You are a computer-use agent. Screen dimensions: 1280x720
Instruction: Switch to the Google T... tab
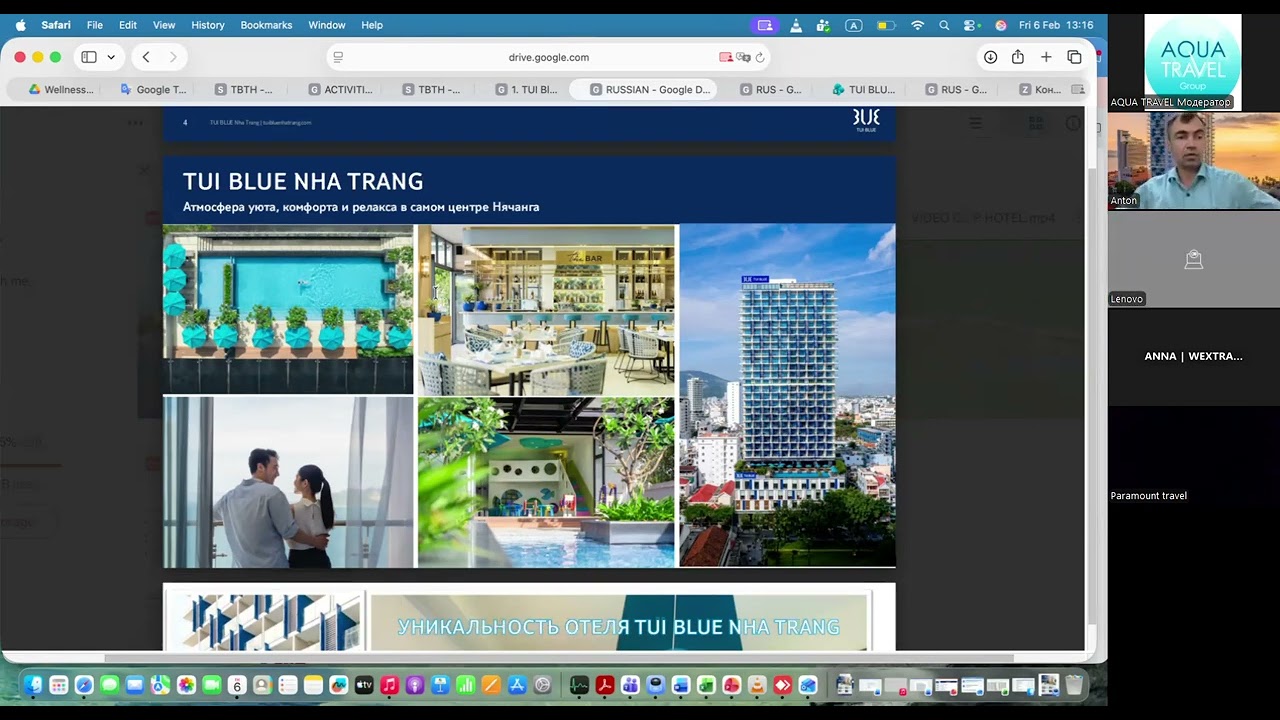click(153, 89)
